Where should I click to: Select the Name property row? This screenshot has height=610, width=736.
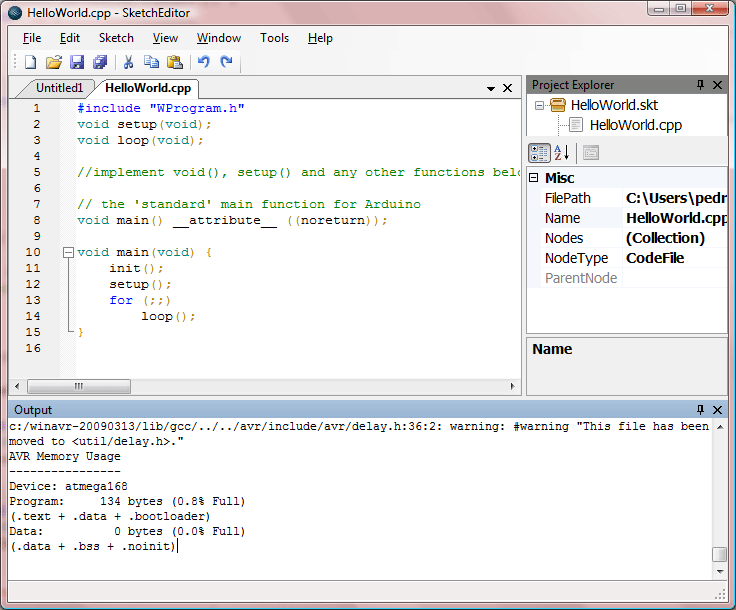point(634,219)
